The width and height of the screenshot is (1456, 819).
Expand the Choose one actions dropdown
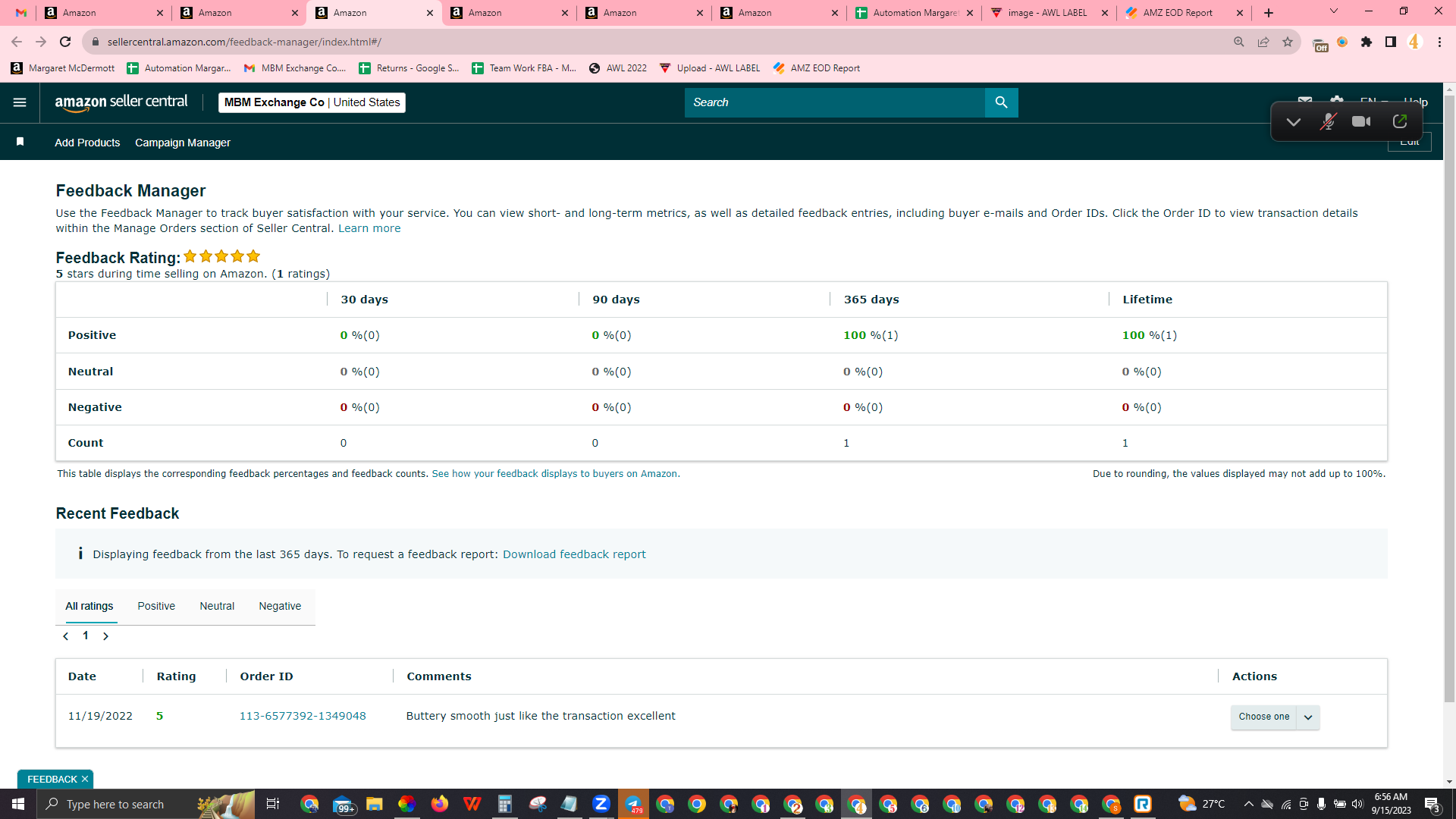click(x=1308, y=717)
